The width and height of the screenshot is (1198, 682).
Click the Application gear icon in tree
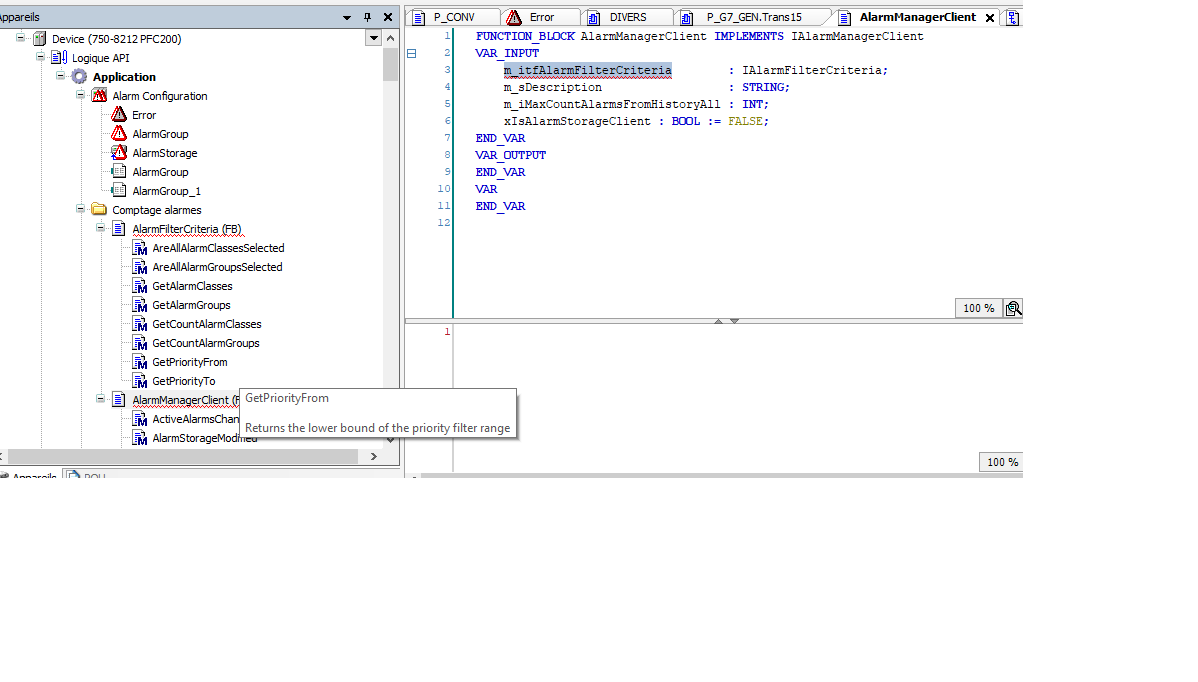tap(79, 77)
